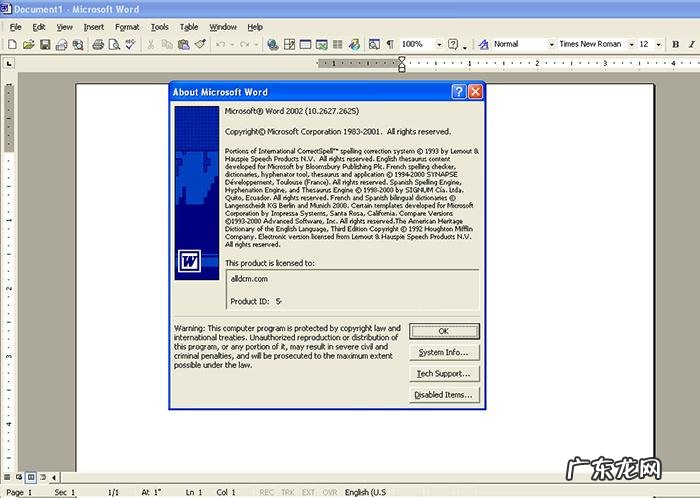Click the System Info button

(445, 353)
